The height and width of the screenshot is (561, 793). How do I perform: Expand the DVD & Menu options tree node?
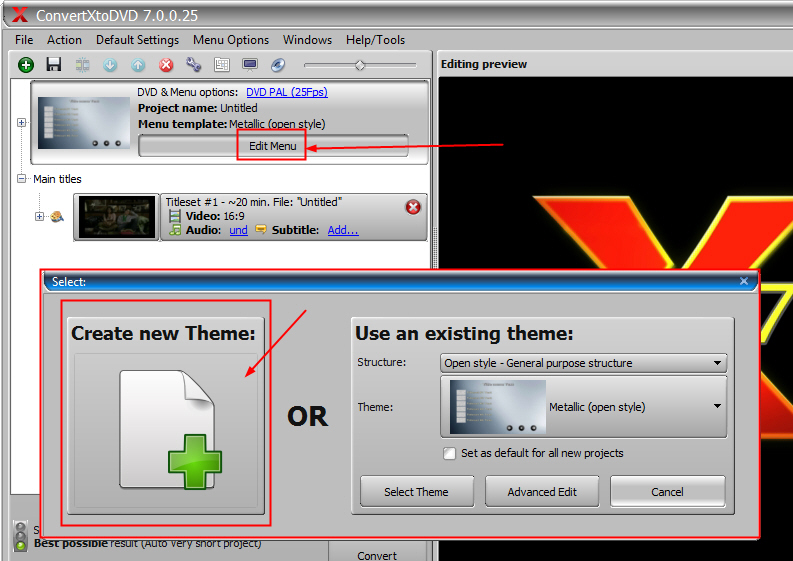click(x=21, y=122)
